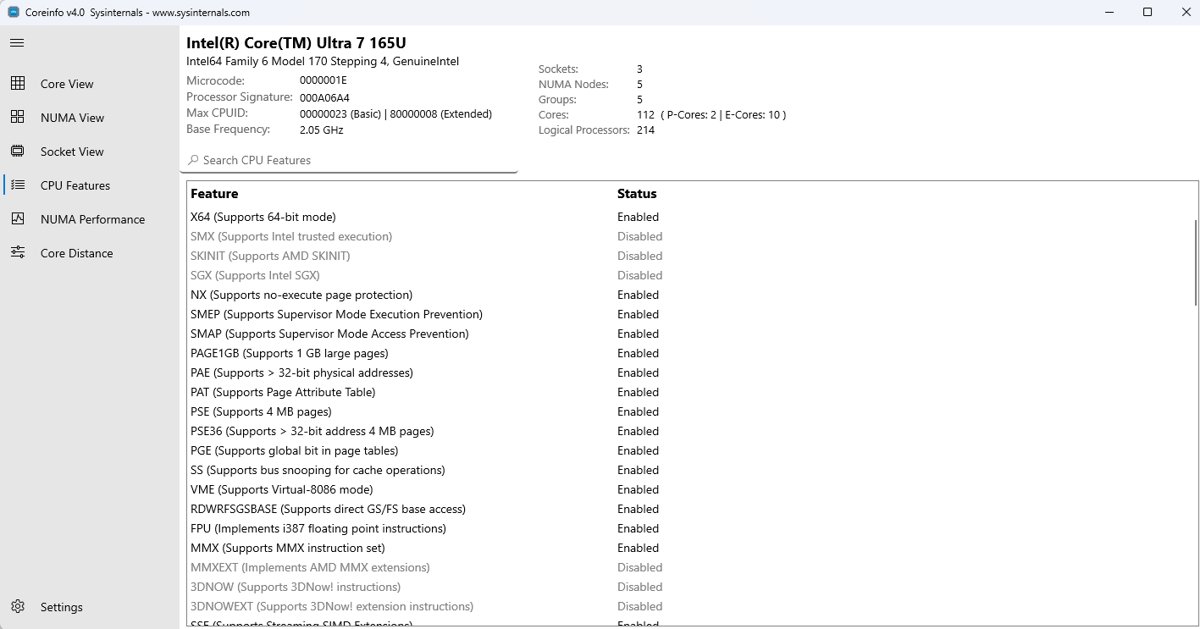Switch to NUMA View
Image resolution: width=1200 pixels, height=629 pixels.
[x=89, y=118]
